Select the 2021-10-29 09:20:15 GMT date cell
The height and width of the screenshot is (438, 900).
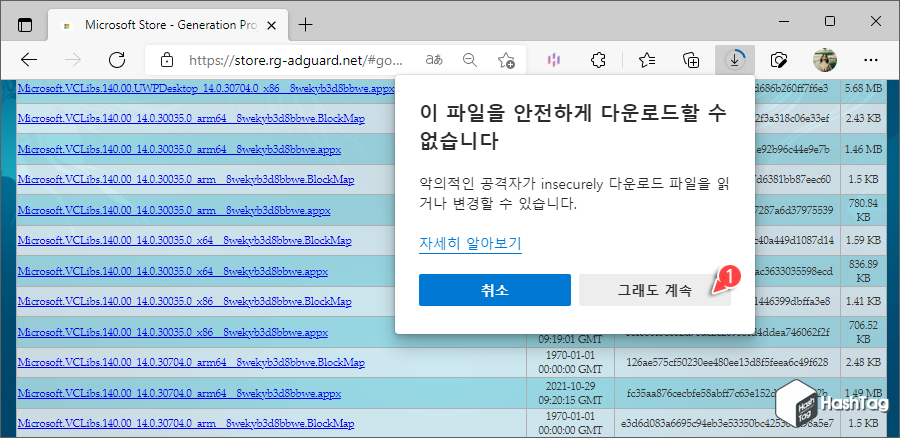pos(570,394)
